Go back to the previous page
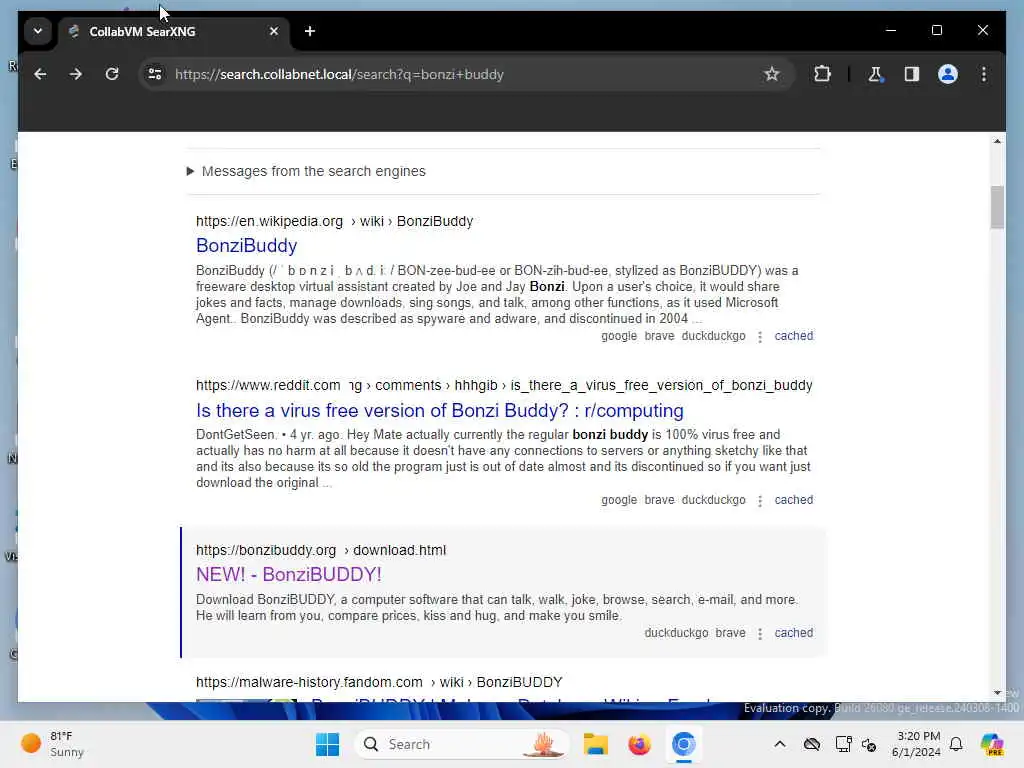1024x768 pixels. 40,74
